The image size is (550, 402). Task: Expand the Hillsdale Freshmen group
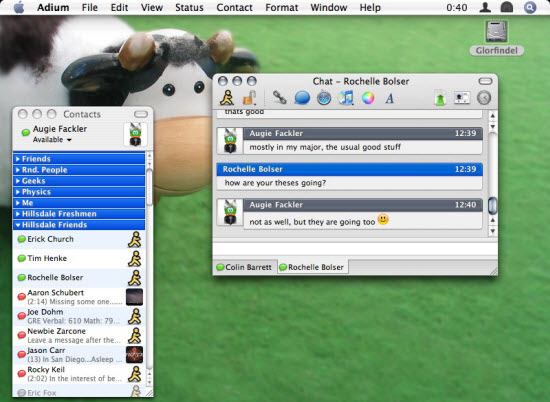79,214
